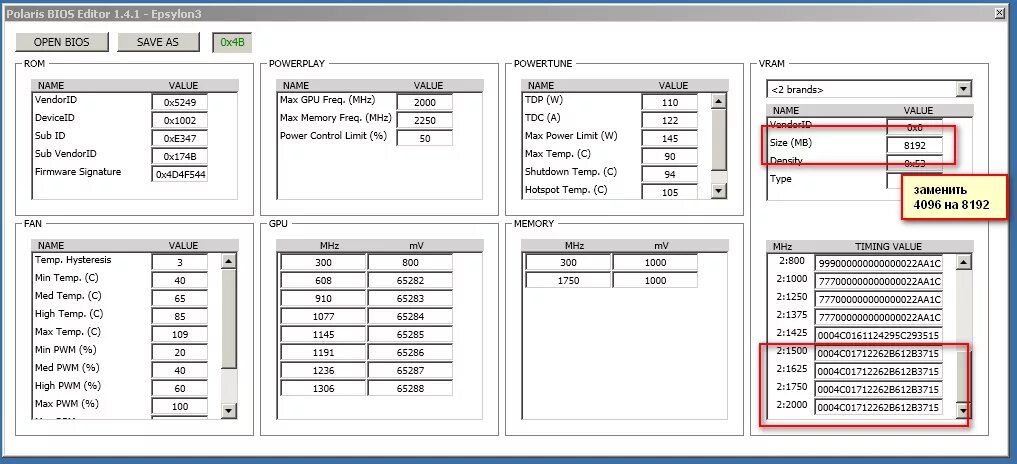Edit Max Power Limit value 145
The height and width of the screenshot is (464, 1017).
670,139
